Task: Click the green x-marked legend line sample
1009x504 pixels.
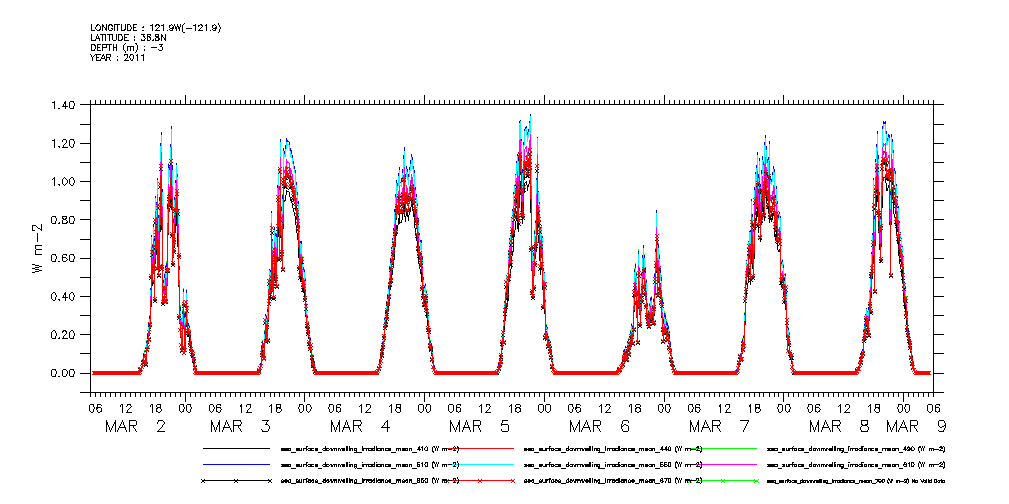Action: point(722,481)
